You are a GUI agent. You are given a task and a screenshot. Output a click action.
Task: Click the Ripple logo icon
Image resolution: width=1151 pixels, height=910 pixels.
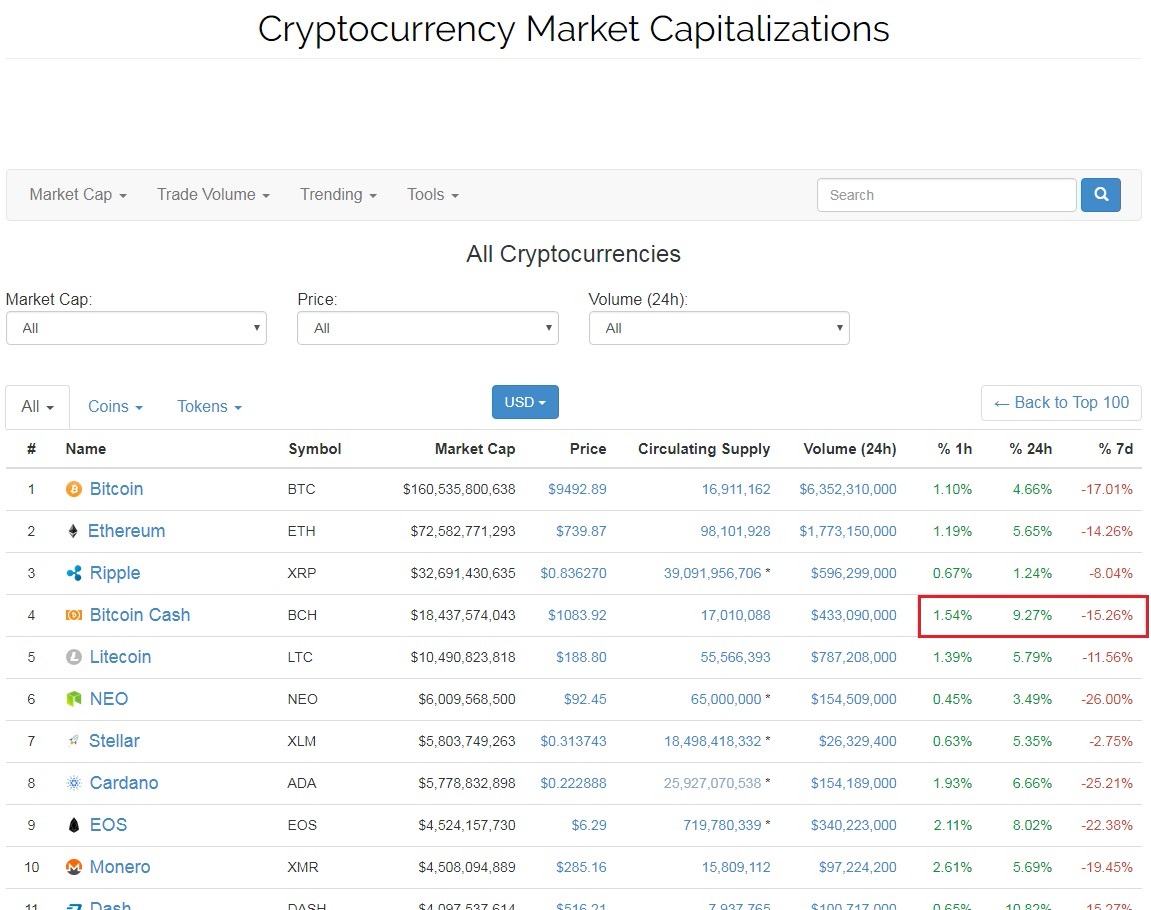point(74,572)
